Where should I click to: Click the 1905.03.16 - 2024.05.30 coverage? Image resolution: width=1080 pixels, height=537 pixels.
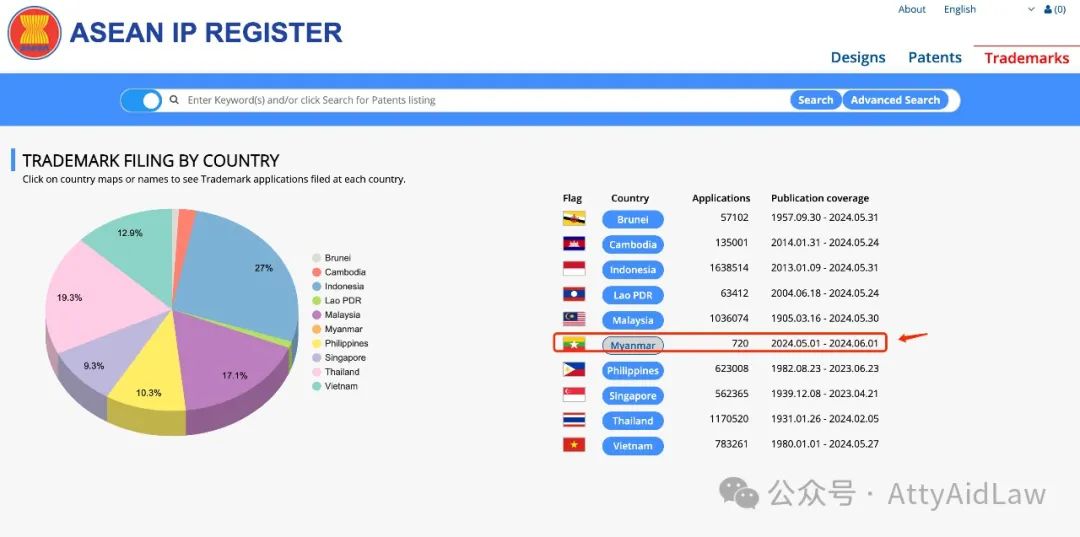824,318
